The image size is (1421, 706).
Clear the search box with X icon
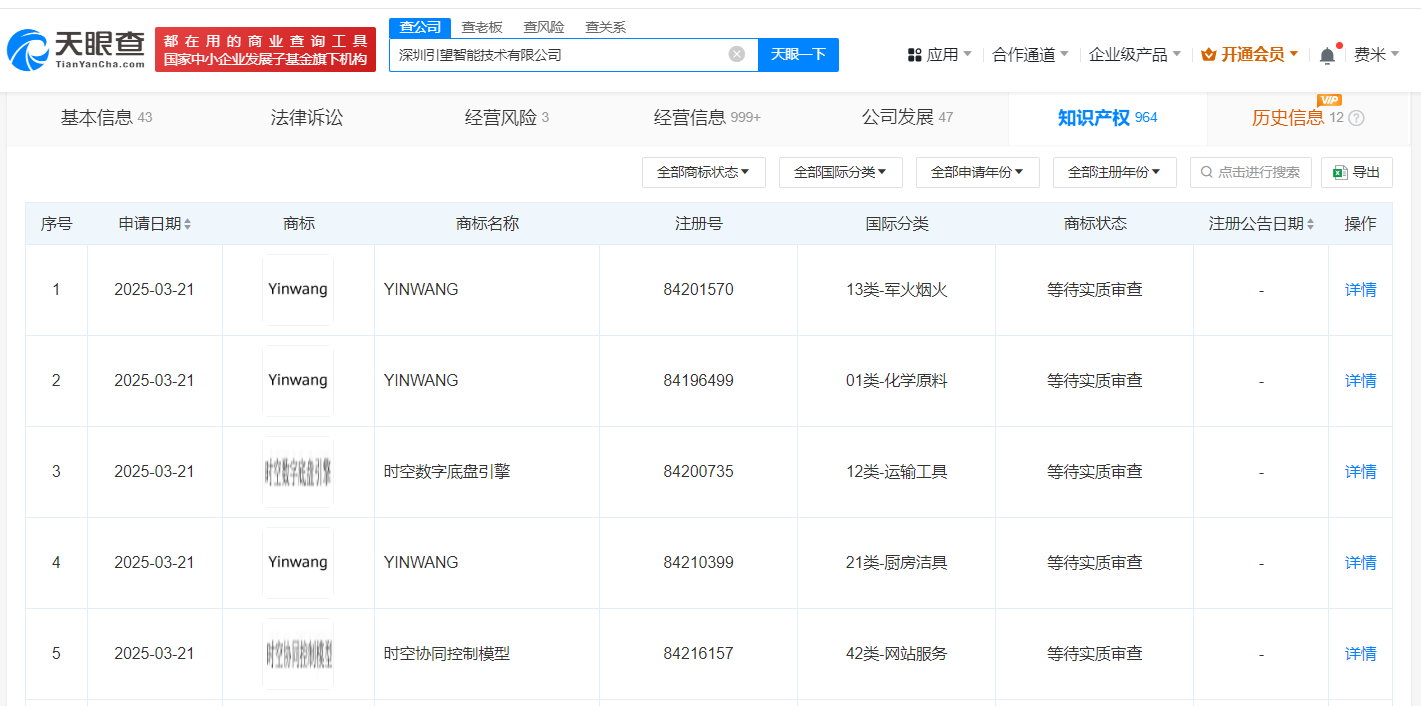[737, 55]
